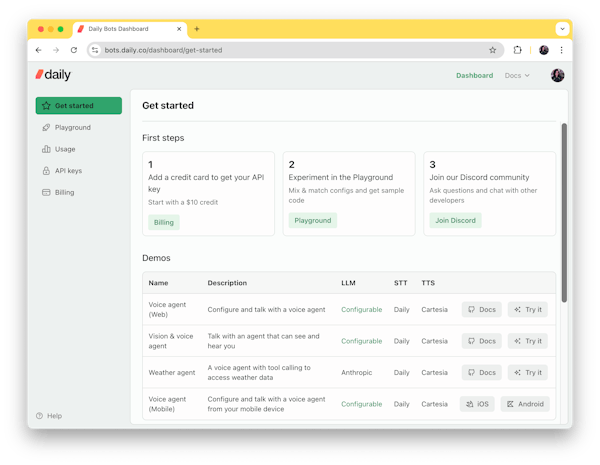Viewport: 600px width, 465px height.
Task: Click the Voice agent (Mobile) name cell
Action: (167, 404)
